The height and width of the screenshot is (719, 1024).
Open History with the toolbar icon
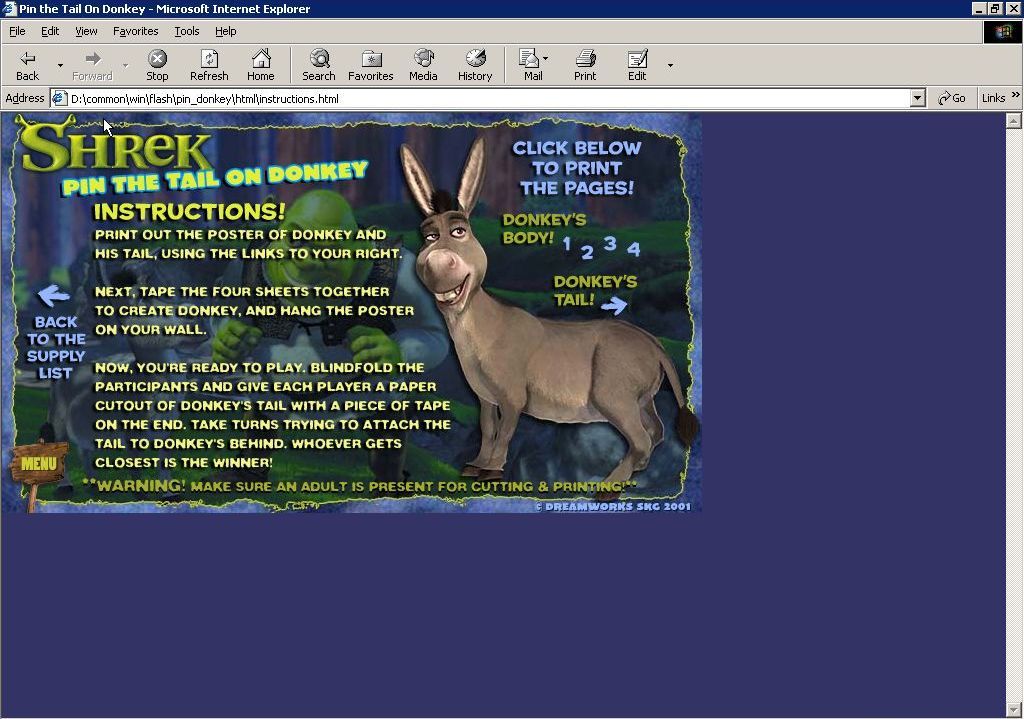(x=474, y=63)
